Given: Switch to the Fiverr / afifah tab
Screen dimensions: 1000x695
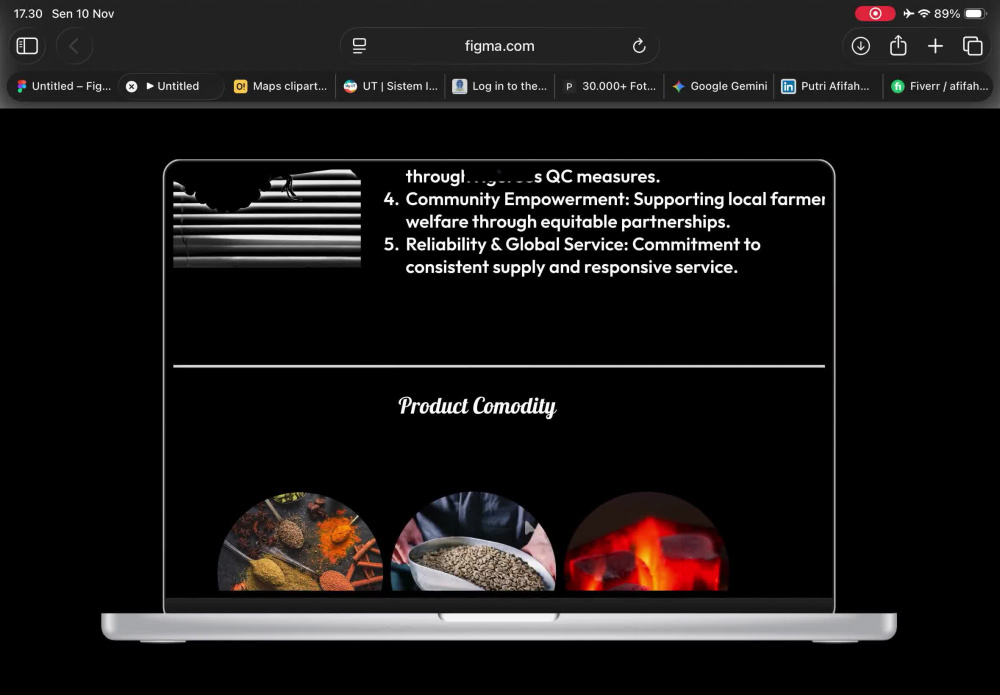Looking at the screenshot, I should (x=939, y=86).
